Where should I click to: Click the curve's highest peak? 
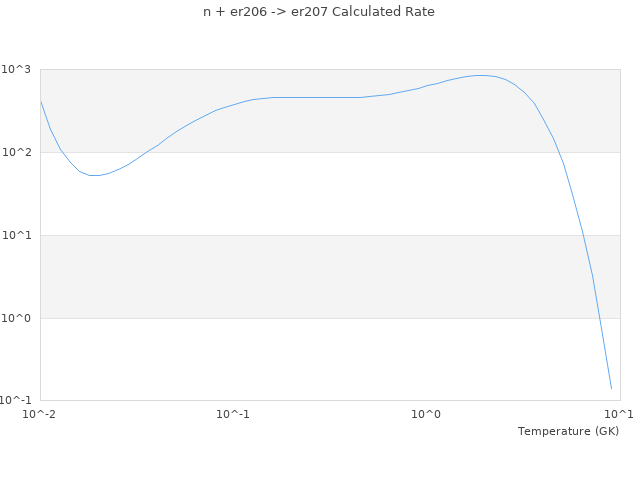coord(482,75)
